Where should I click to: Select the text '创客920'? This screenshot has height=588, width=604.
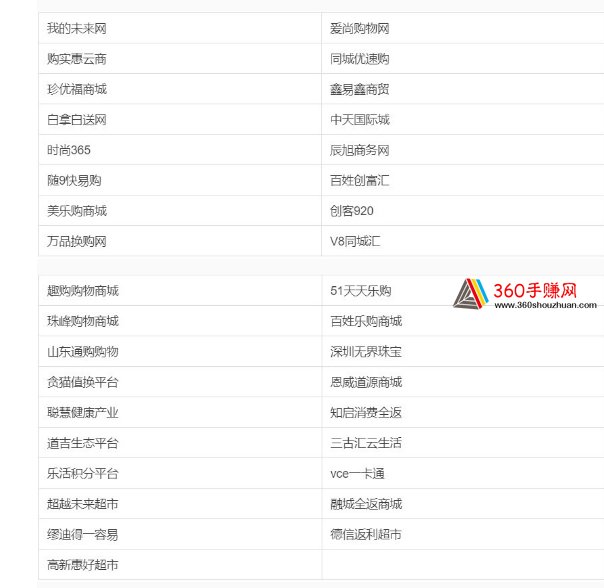[x=352, y=211]
